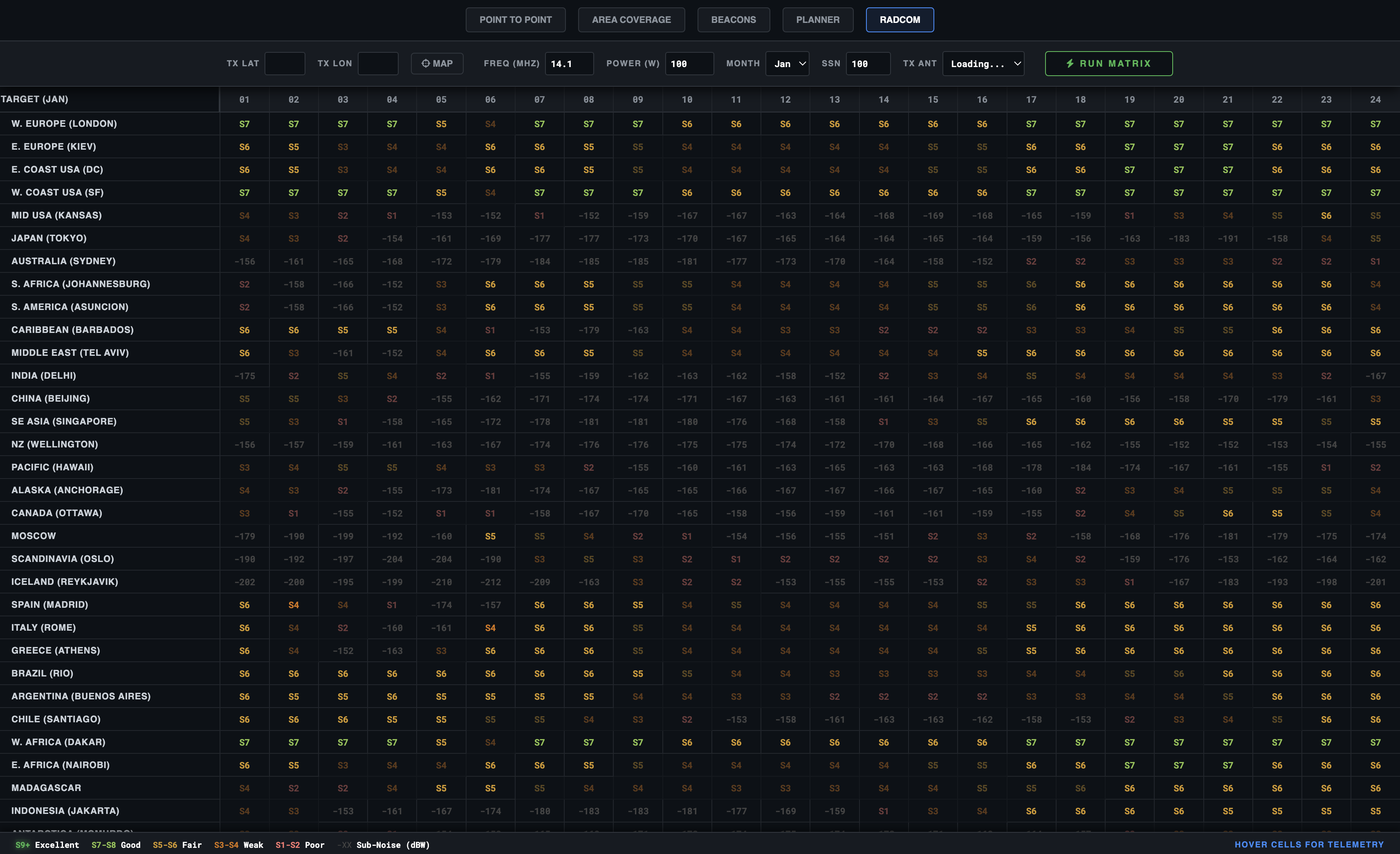The height and width of the screenshot is (854, 1400).
Task: Click the S9+ Excellent legend entry
Action: click(x=47, y=845)
